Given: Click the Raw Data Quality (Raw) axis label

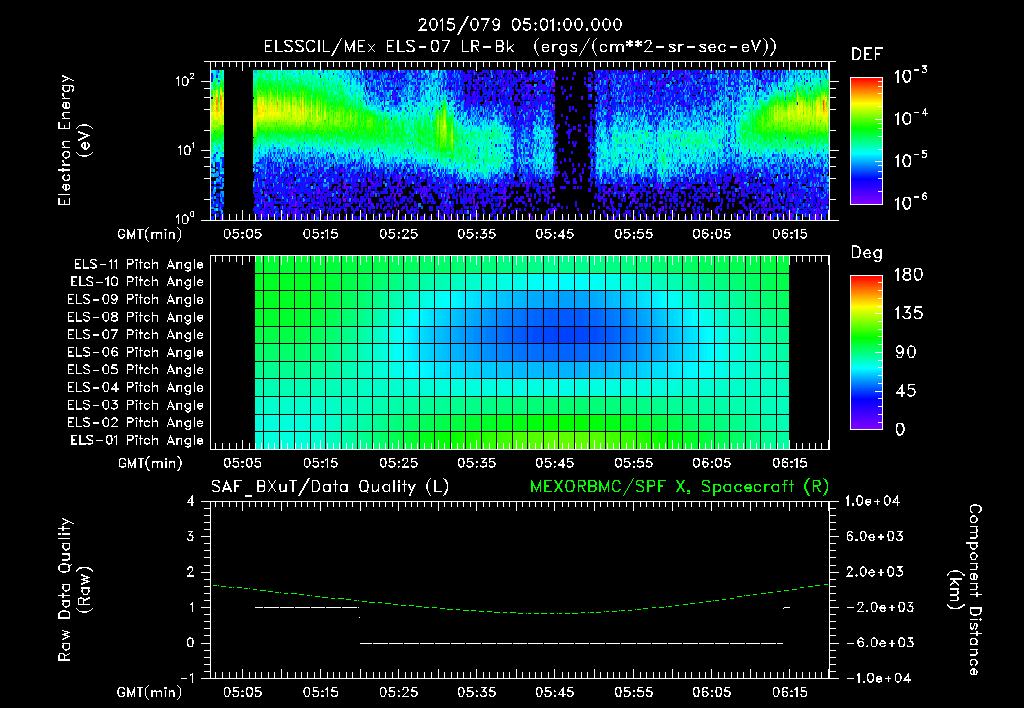Looking at the screenshot, I should coord(74,590).
